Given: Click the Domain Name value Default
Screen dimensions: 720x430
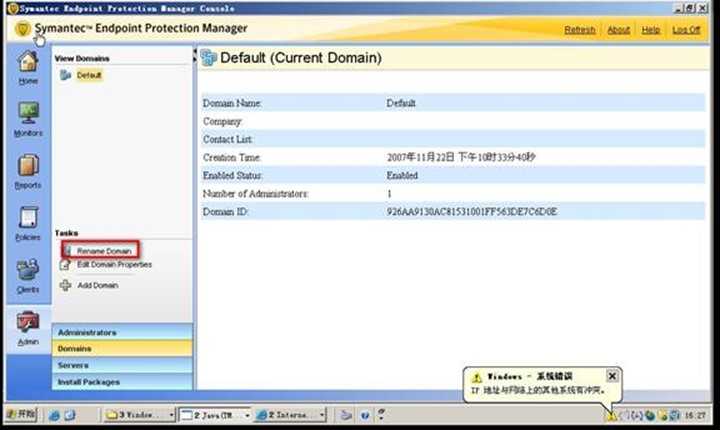Looking at the screenshot, I should tap(401, 103).
